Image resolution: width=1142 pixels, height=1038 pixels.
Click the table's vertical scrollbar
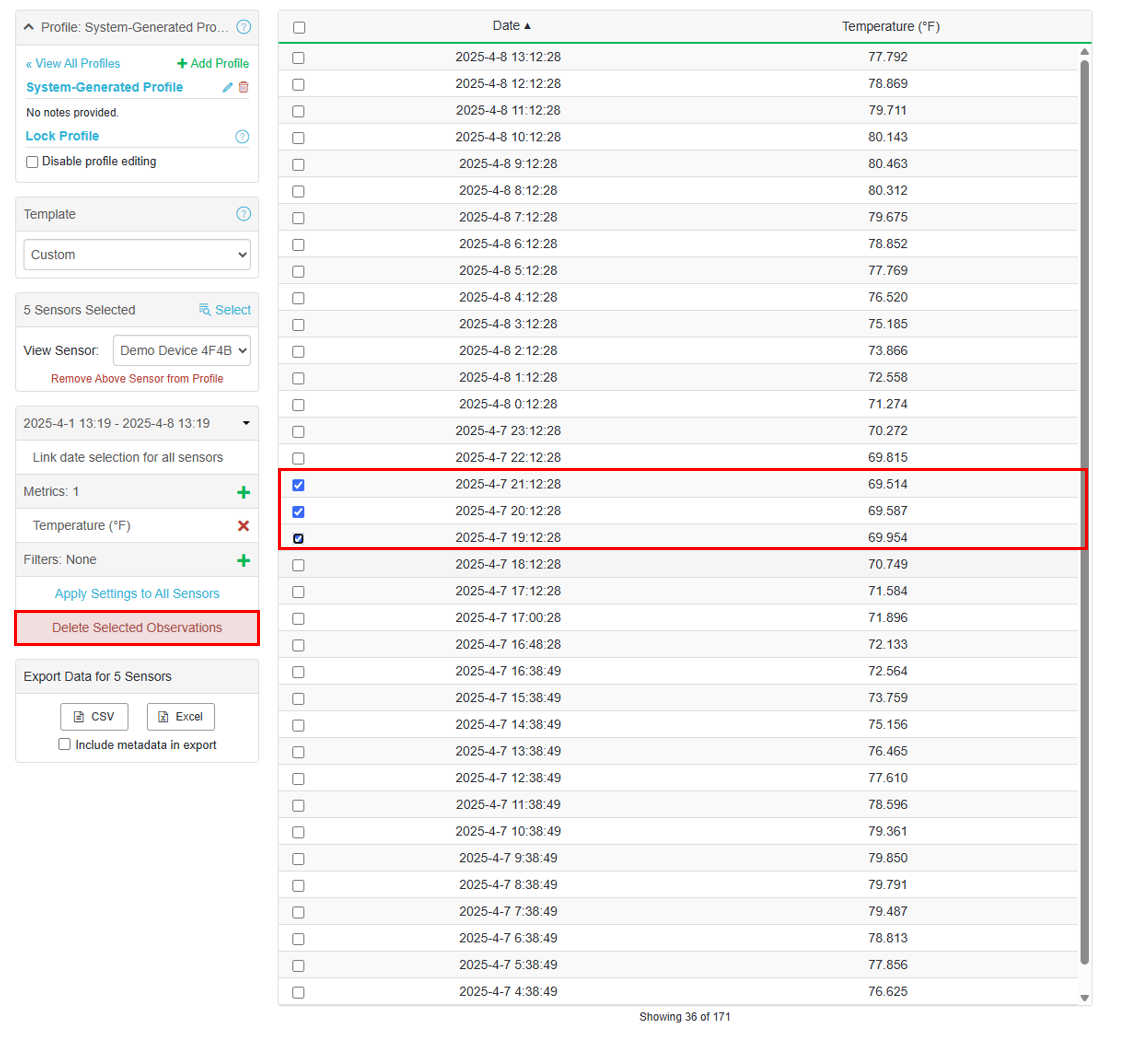click(1084, 500)
